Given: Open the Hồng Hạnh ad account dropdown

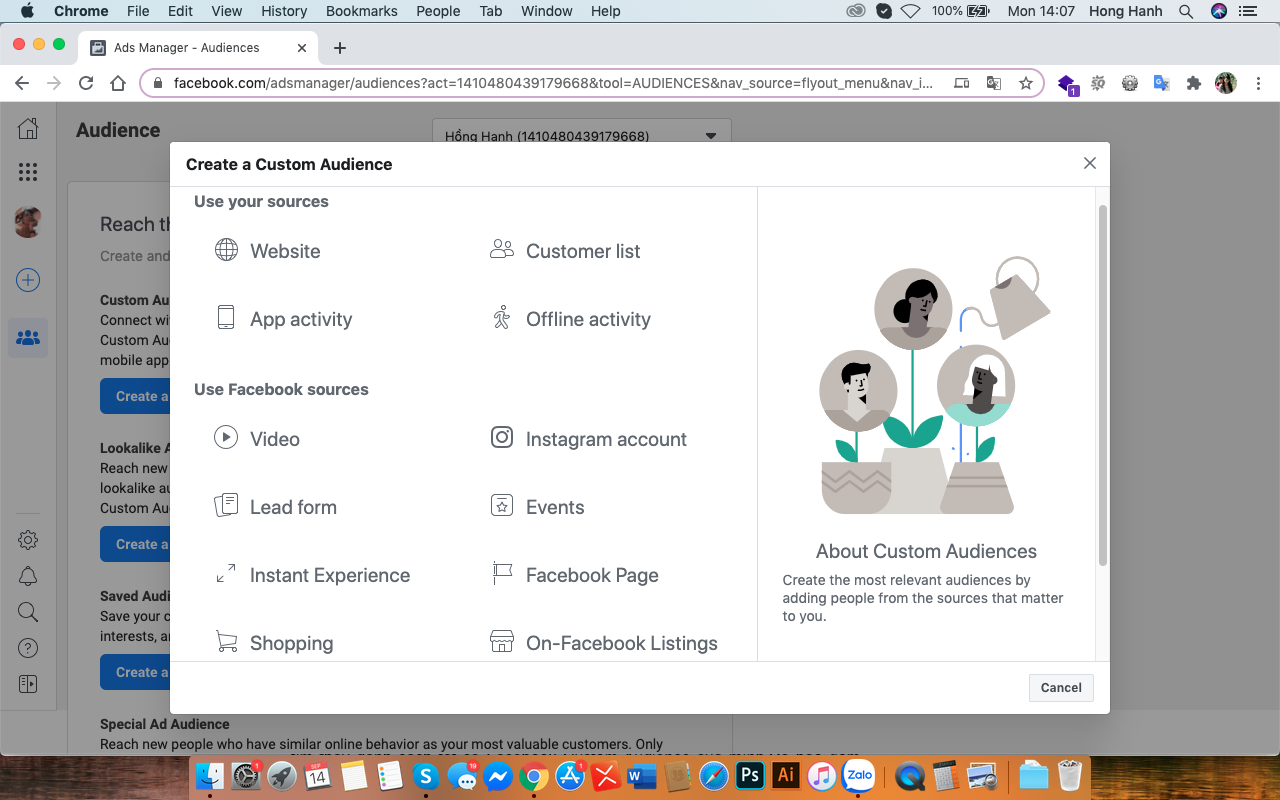Looking at the screenshot, I should pos(581,136).
